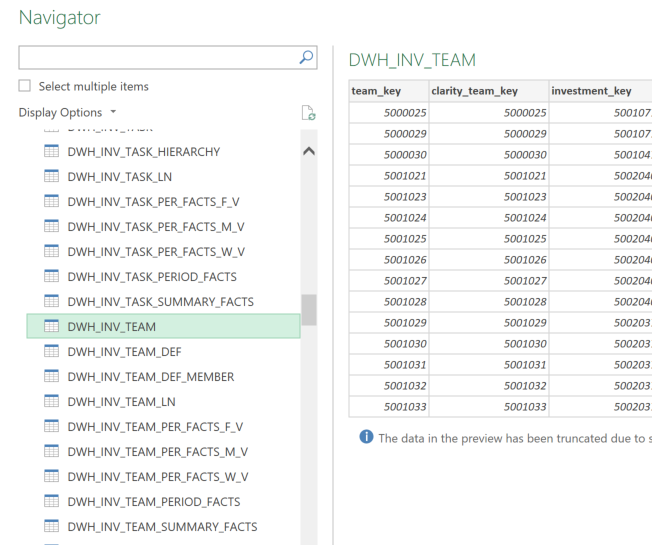The width and height of the screenshot is (652, 545).
Task: Click table icon beside DWH_INV_TEAM_LN
Action: pos(51,401)
